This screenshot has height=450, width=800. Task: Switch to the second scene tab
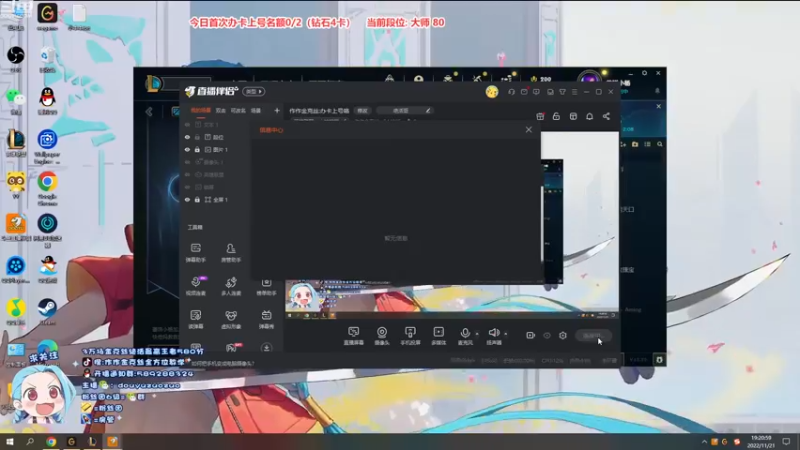[x=220, y=111]
